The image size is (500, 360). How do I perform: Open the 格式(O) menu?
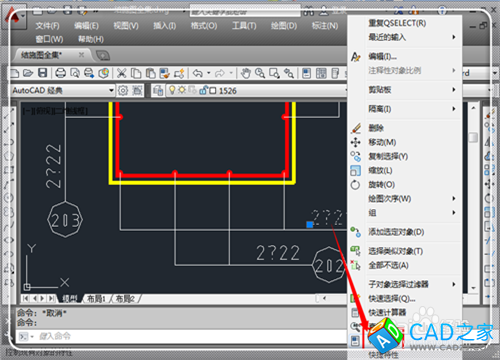click(x=204, y=26)
